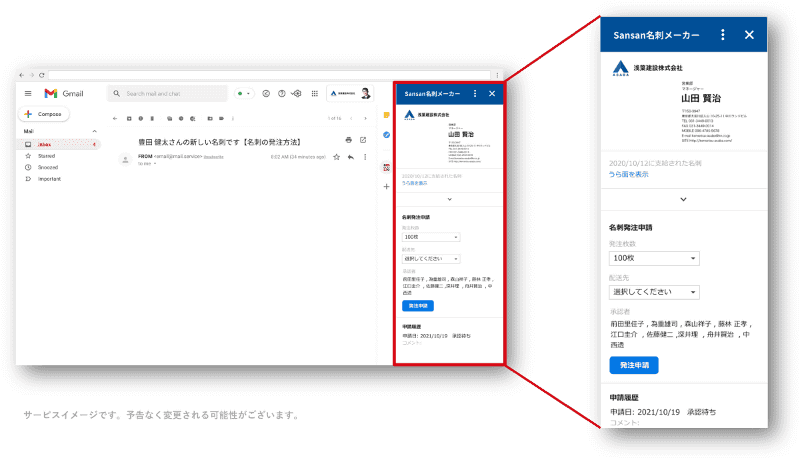
Task: Compose a new email
Action: (44, 114)
